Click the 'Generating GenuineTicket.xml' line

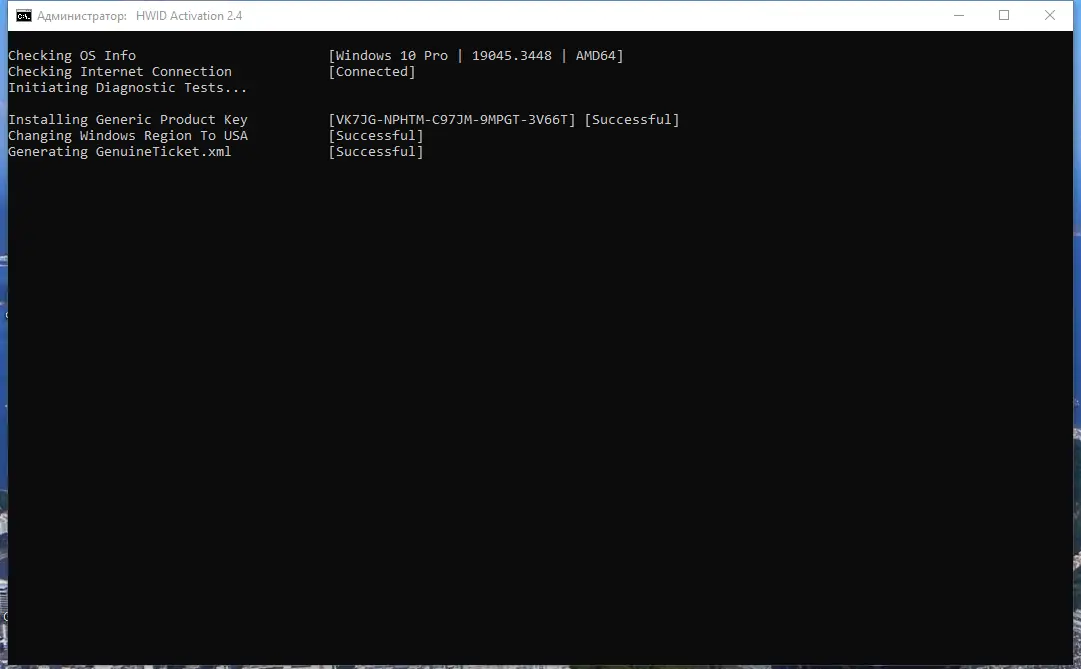pyautogui.click(x=119, y=152)
